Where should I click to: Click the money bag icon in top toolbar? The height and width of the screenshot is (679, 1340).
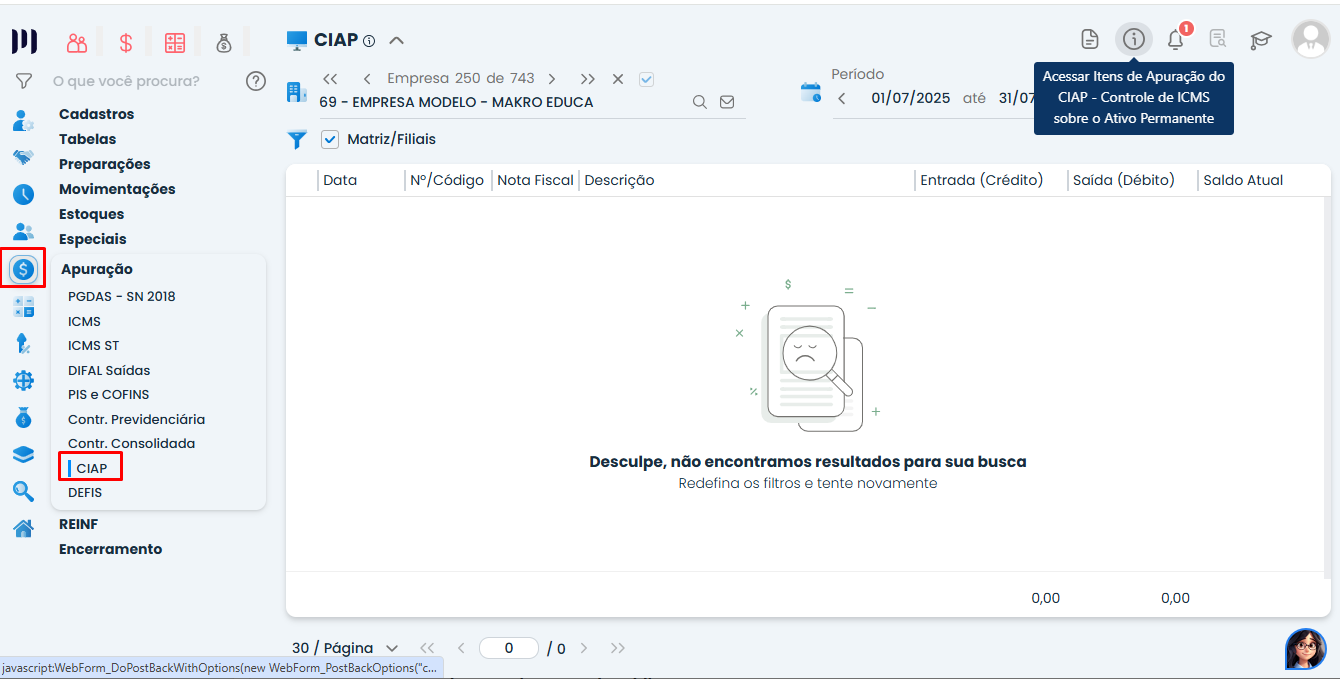pos(224,43)
